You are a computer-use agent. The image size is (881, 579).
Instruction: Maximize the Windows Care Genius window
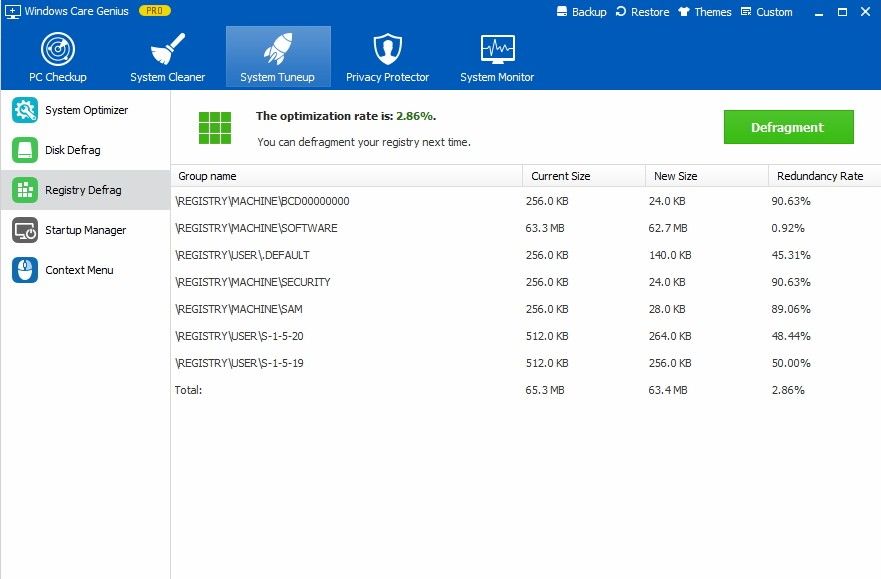(x=842, y=12)
